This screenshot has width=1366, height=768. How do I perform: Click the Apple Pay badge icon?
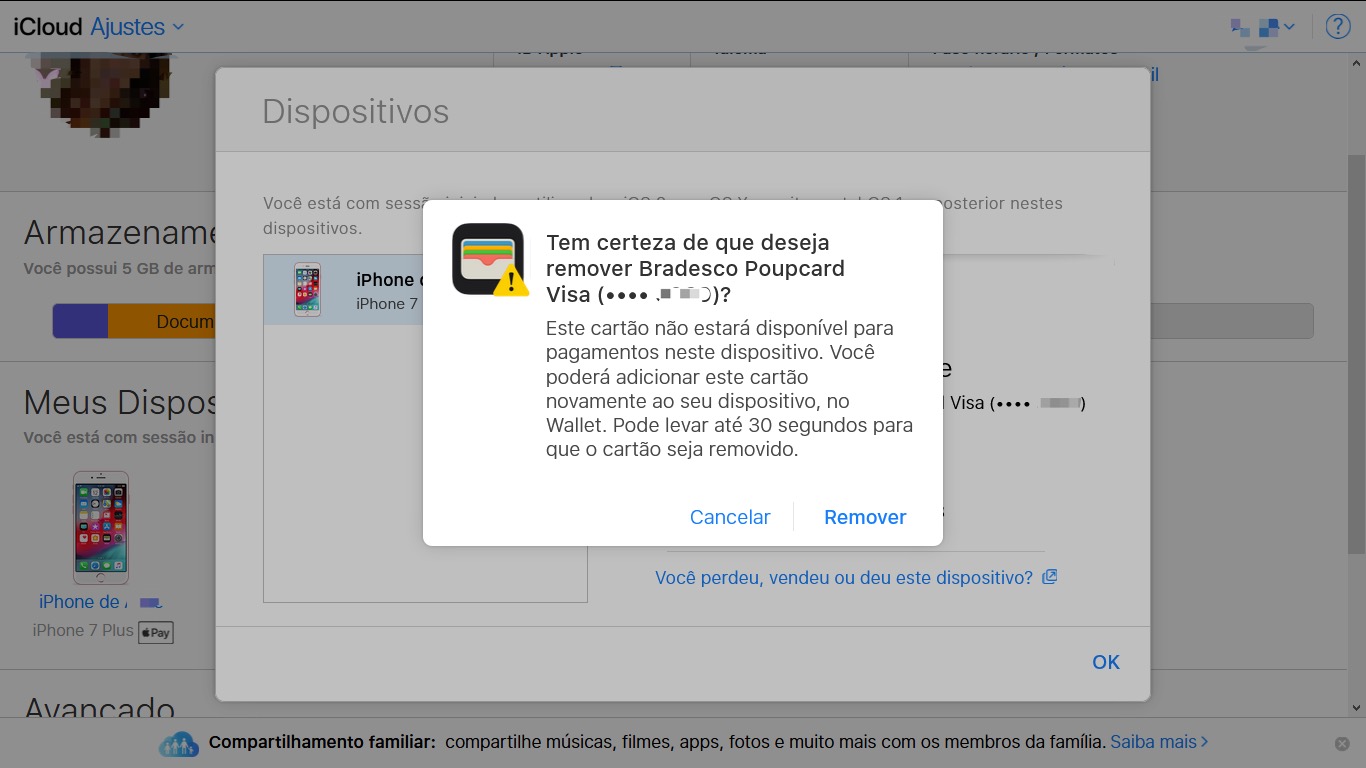coord(156,632)
